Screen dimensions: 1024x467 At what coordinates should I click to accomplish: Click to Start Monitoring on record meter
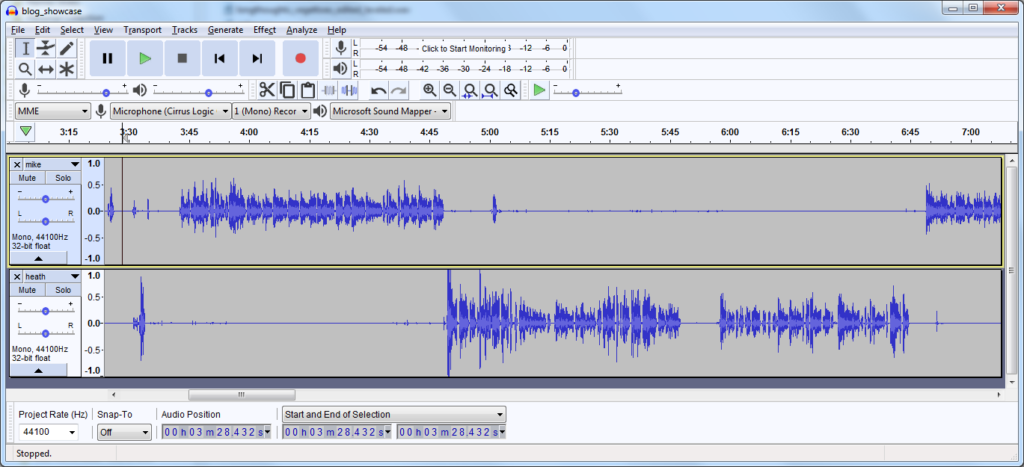pyautogui.click(x=463, y=48)
